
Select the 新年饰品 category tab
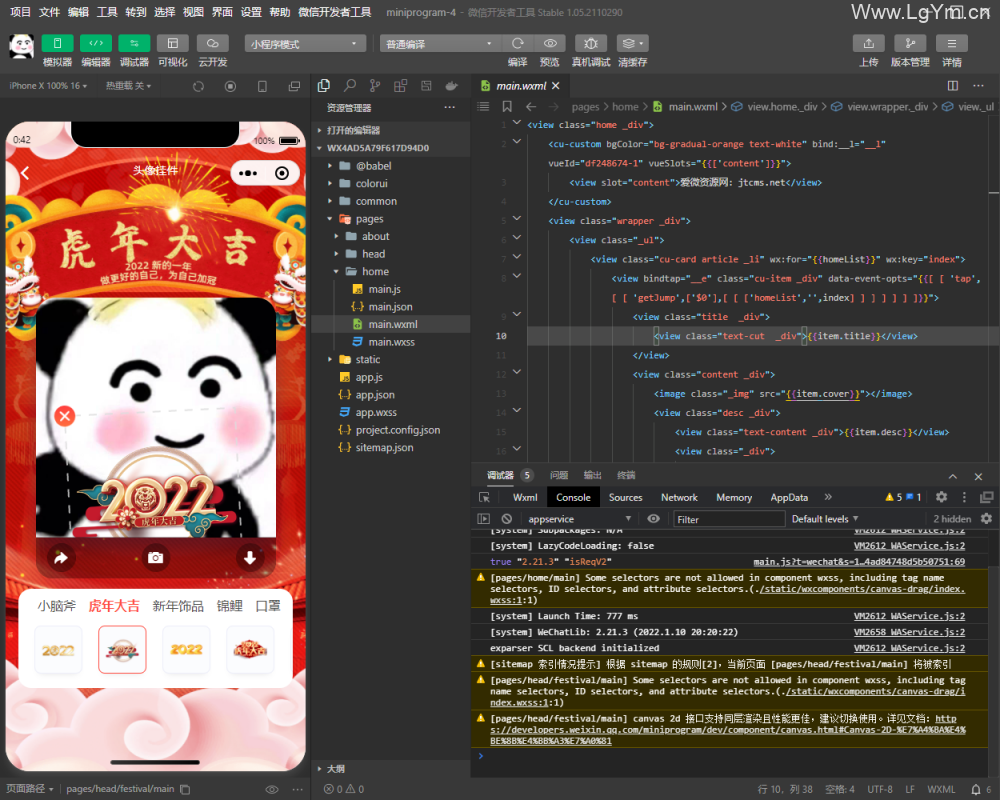pyautogui.click(x=178, y=606)
